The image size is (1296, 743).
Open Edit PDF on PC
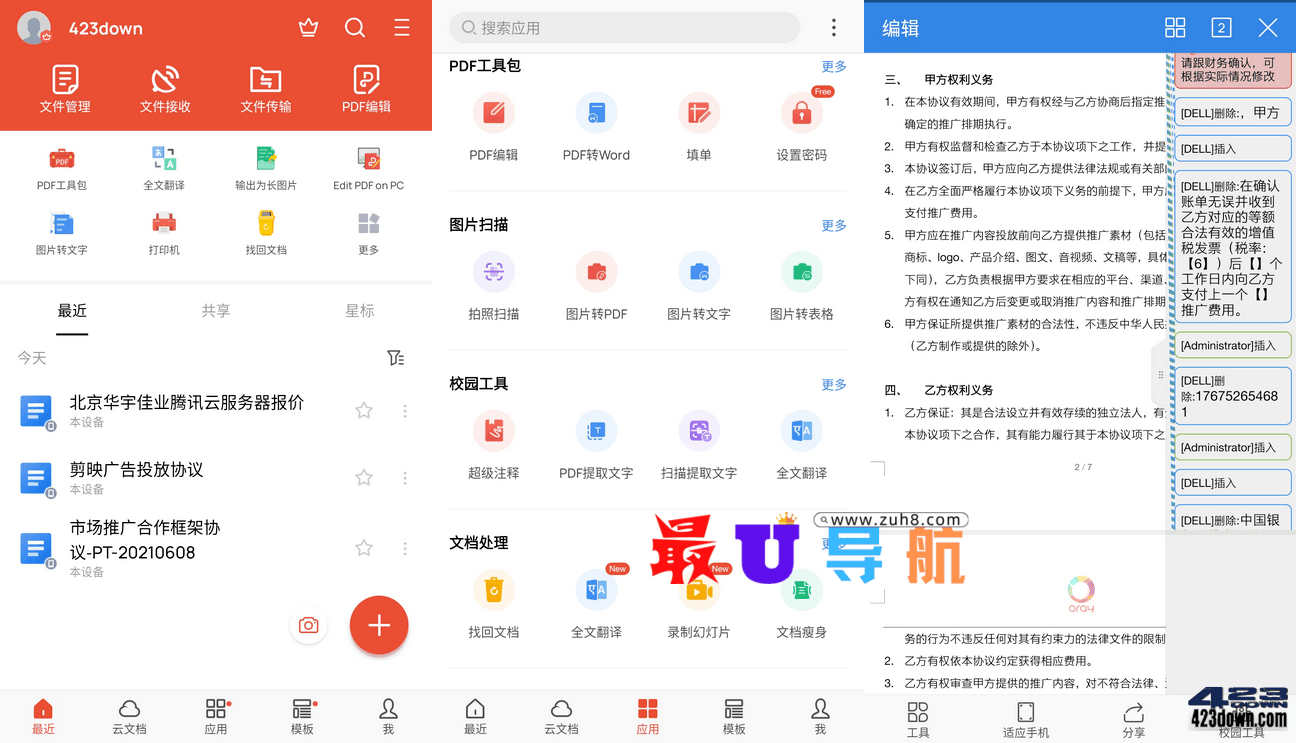pyautogui.click(x=369, y=169)
